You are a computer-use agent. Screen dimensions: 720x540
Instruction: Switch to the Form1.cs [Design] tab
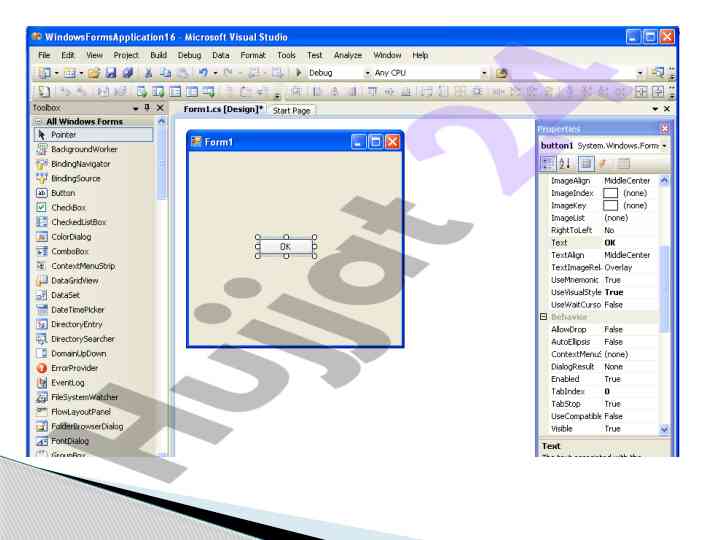click(223, 109)
